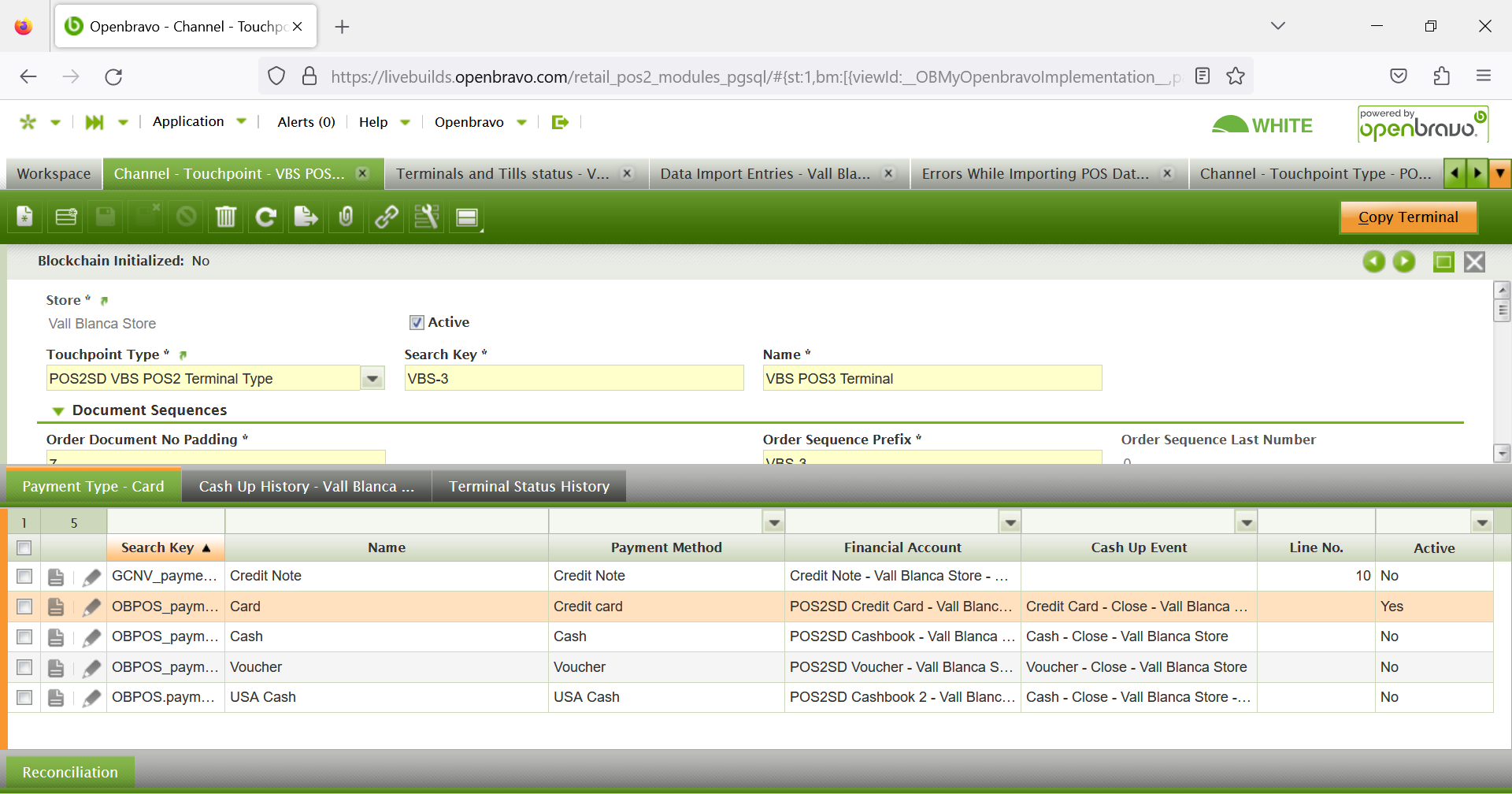Export data with the export icon
Image resolution: width=1512 pixels, height=794 pixels.
click(x=306, y=217)
